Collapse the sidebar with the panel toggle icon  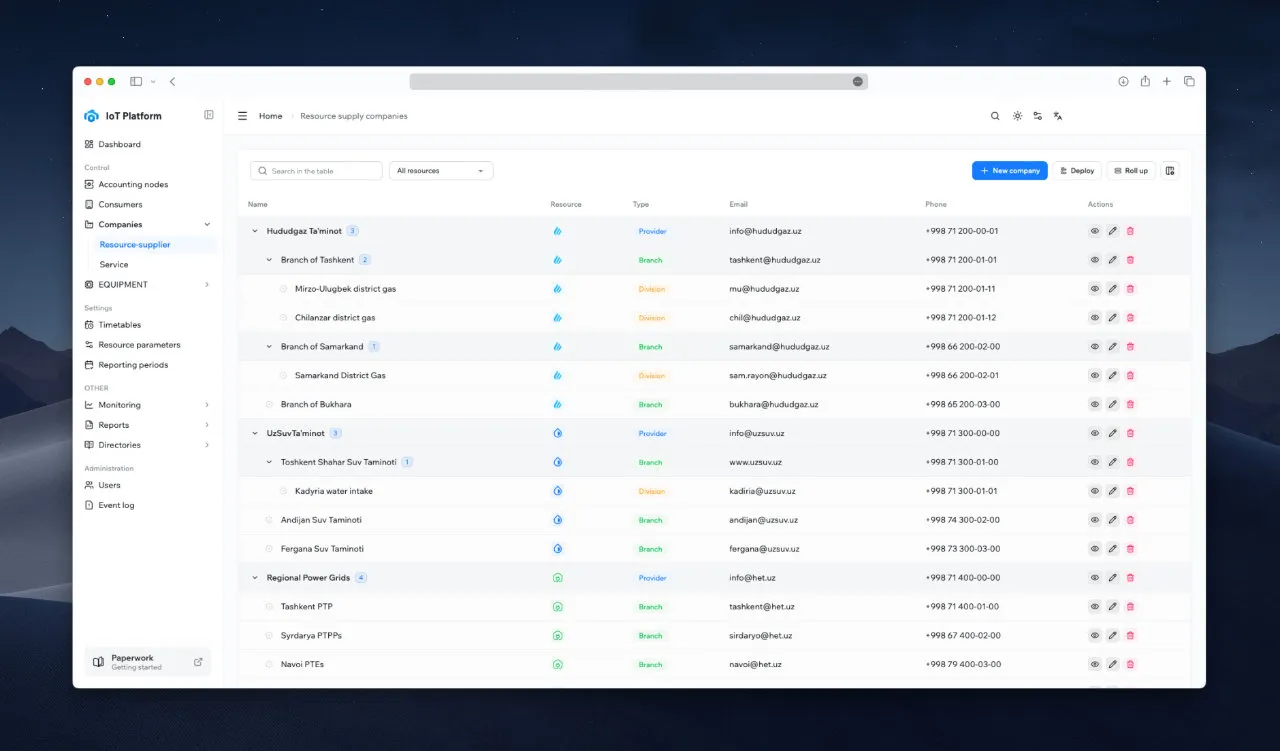pyautogui.click(x=208, y=115)
